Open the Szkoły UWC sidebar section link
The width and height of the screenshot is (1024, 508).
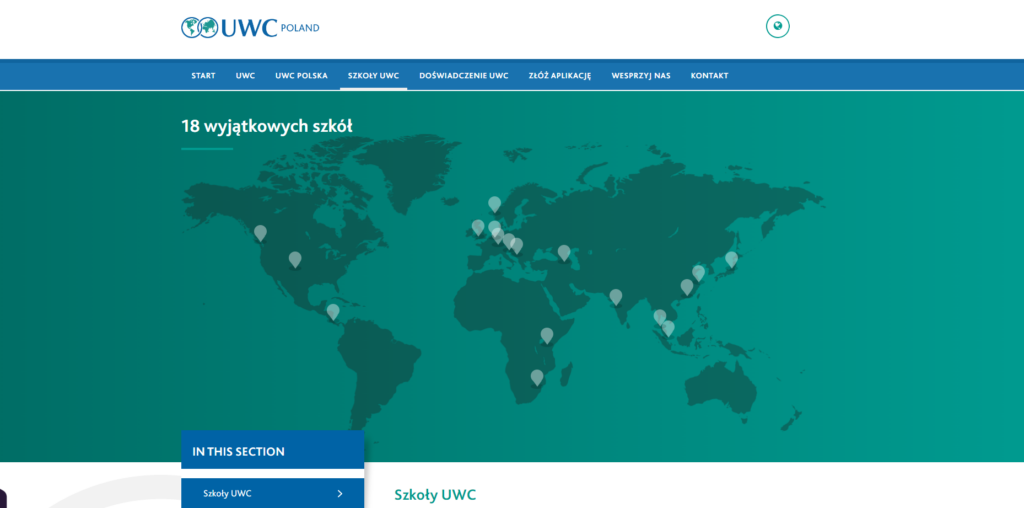tap(272, 493)
